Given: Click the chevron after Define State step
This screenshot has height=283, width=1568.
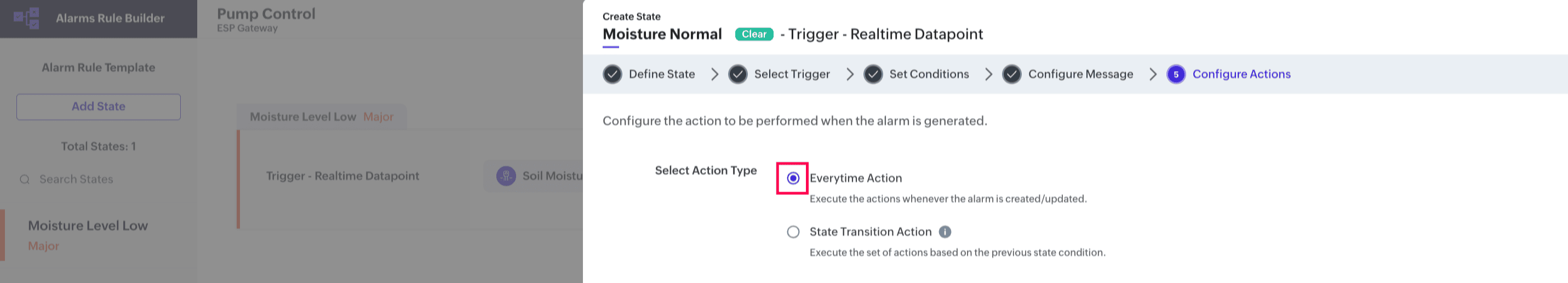Looking at the screenshot, I should click(714, 74).
